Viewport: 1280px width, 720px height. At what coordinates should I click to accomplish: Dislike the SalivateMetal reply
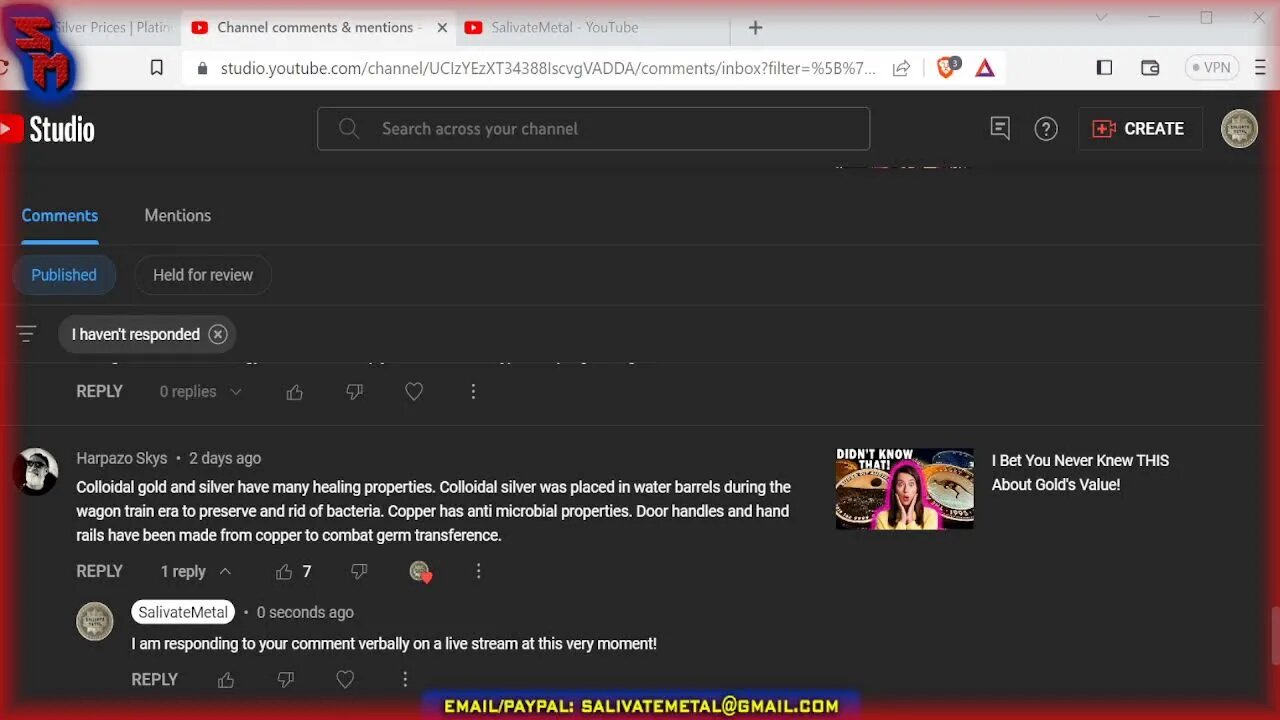(x=285, y=680)
